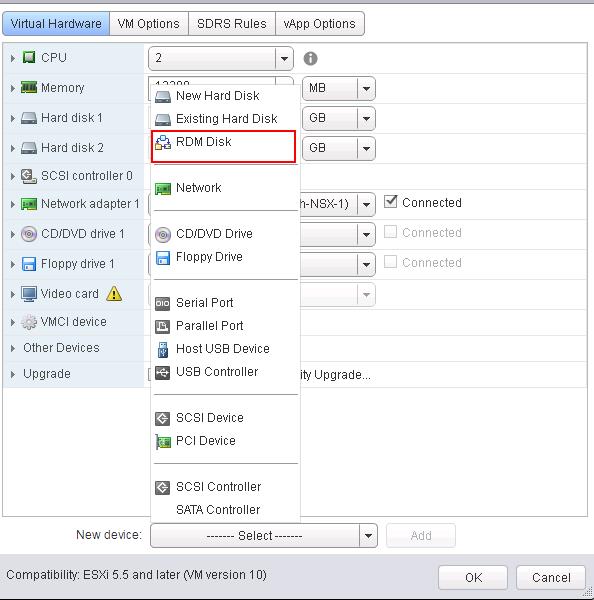Open the Memory MB unit dropdown
The width and height of the screenshot is (594, 600).
pos(366,88)
